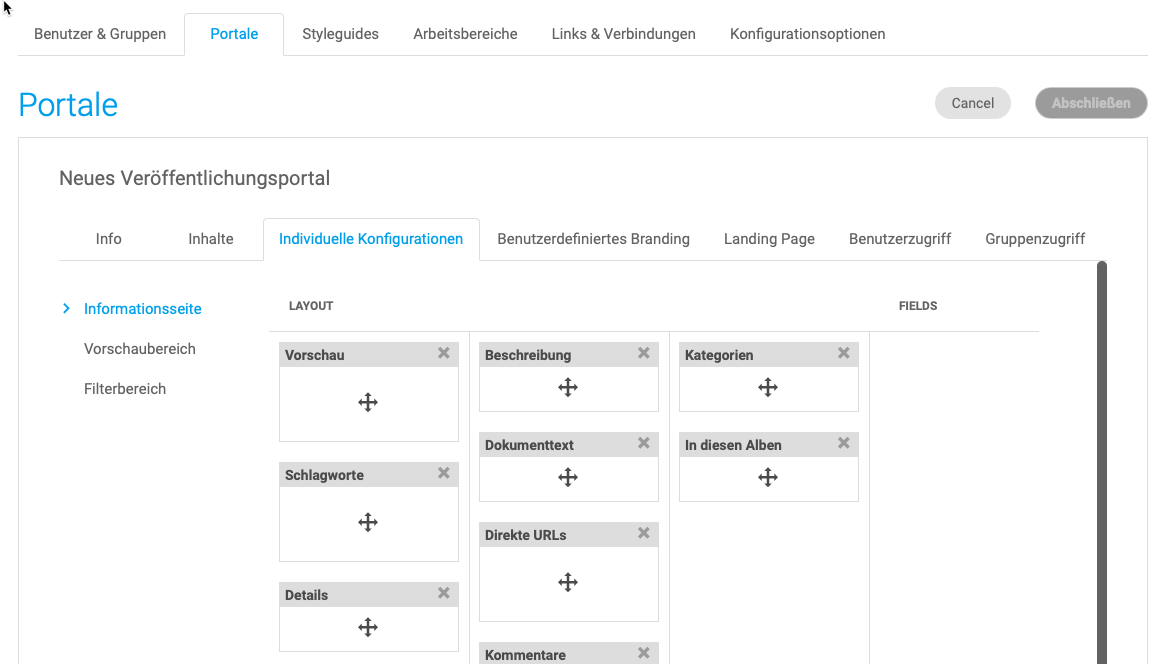Go to Links & Verbindungen tab
1168x664 pixels.
[623, 34]
